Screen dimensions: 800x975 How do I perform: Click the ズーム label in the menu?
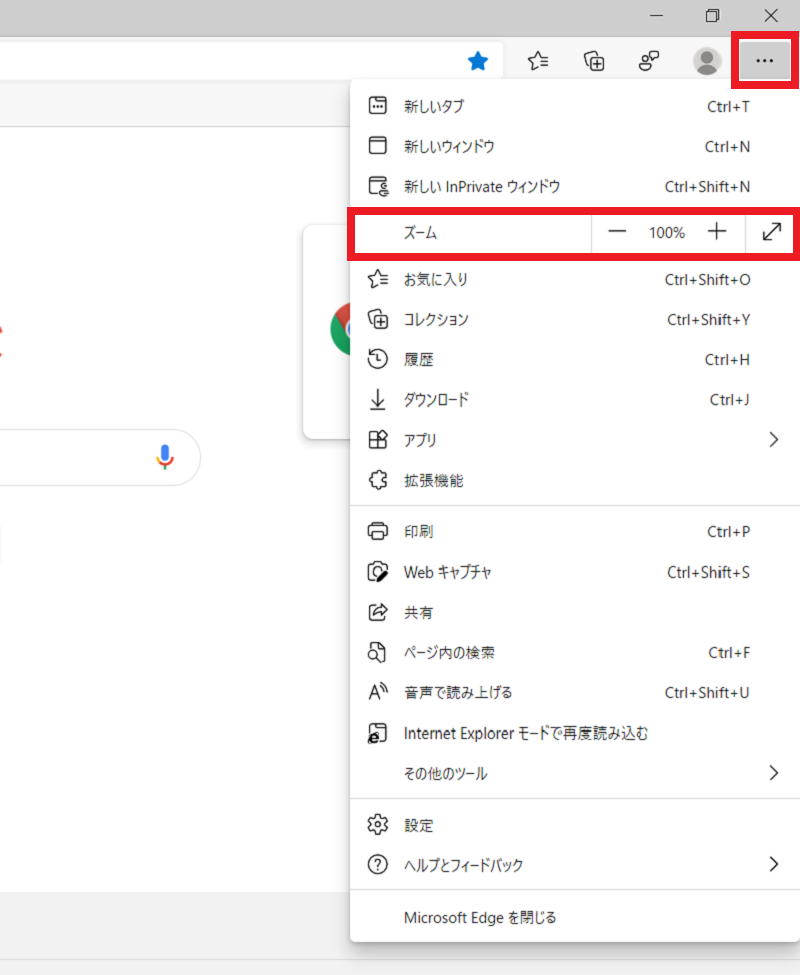point(420,233)
